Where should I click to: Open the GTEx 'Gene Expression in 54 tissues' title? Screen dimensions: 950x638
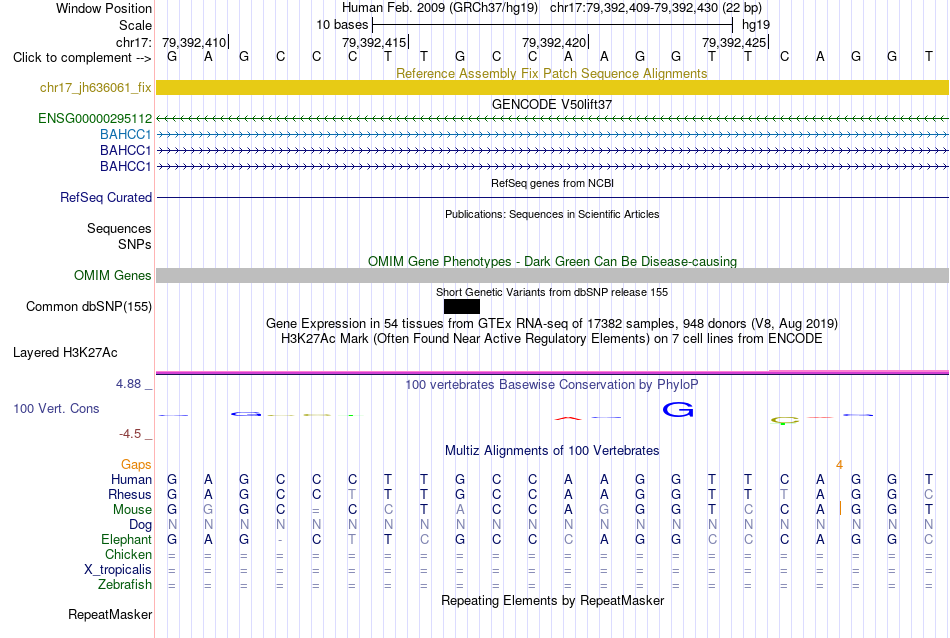pyautogui.click(x=552, y=324)
